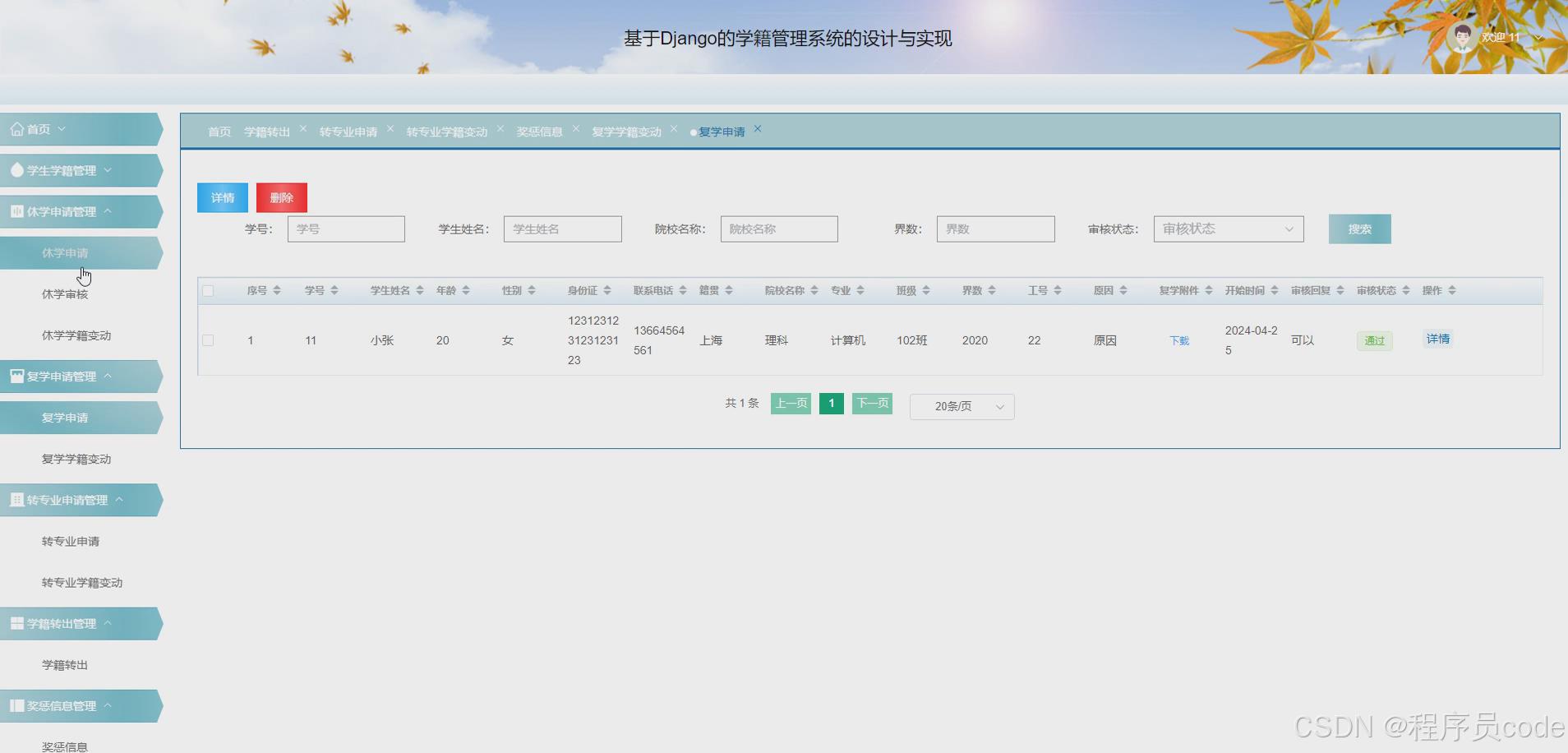1568x753 pixels.
Task: Switch to the 奖惩信息 tab
Action: 539,131
